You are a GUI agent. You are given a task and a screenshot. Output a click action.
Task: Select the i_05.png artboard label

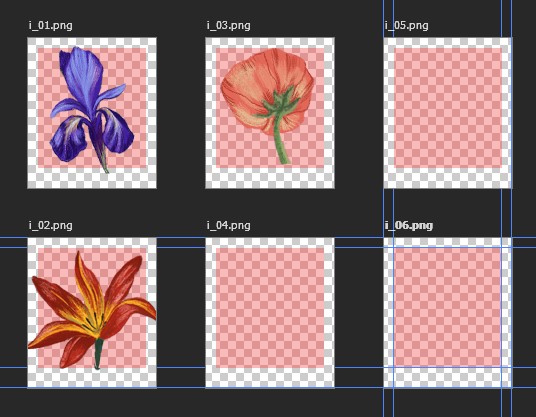tap(406, 26)
